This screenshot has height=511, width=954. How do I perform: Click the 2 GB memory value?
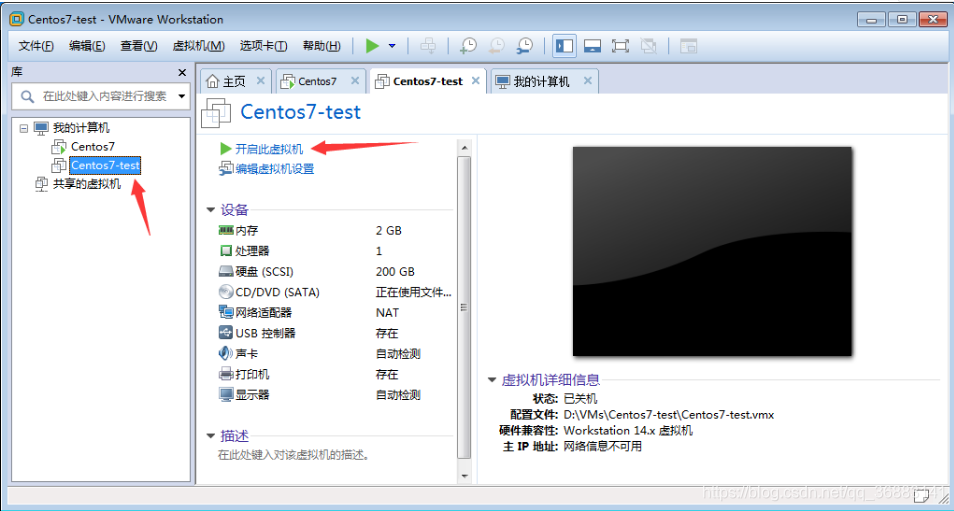tap(388, 231)
